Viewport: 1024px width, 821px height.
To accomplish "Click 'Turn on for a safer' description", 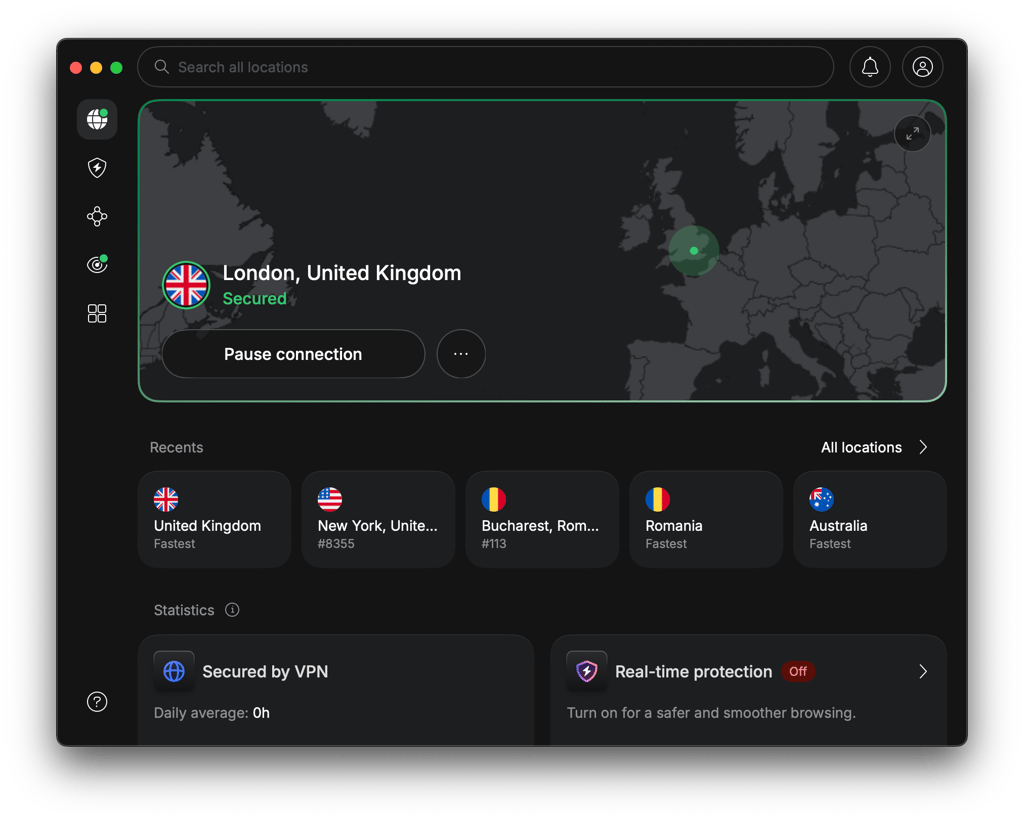I will click(x=711, y=713).
